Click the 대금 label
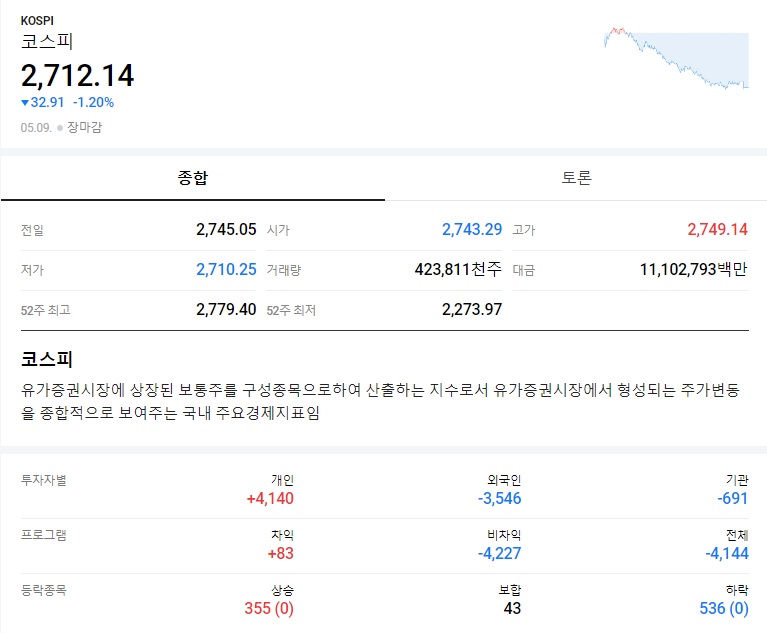The height and width of the screenshot is (633, 767). pyautogui.click(x=524, y=270)
